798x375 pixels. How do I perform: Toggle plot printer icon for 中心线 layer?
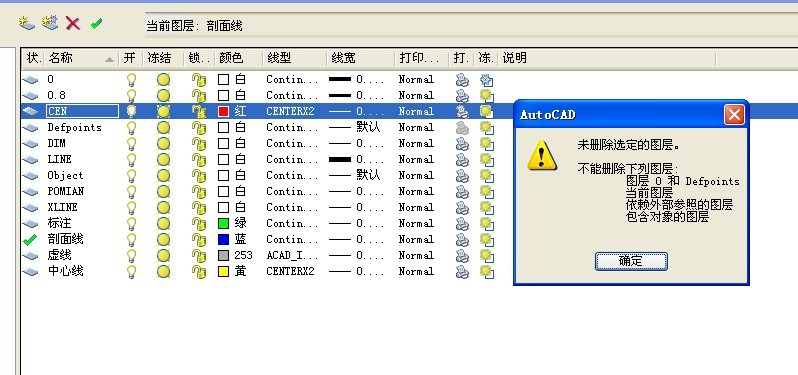[x=462, y=272]
